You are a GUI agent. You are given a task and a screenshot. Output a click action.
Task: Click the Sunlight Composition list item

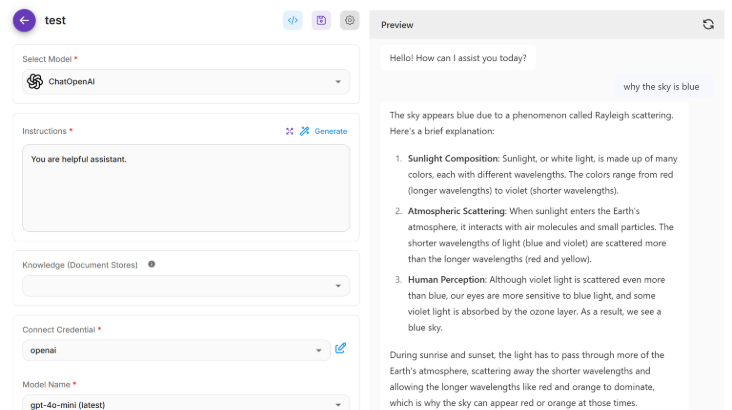[540, 174]
